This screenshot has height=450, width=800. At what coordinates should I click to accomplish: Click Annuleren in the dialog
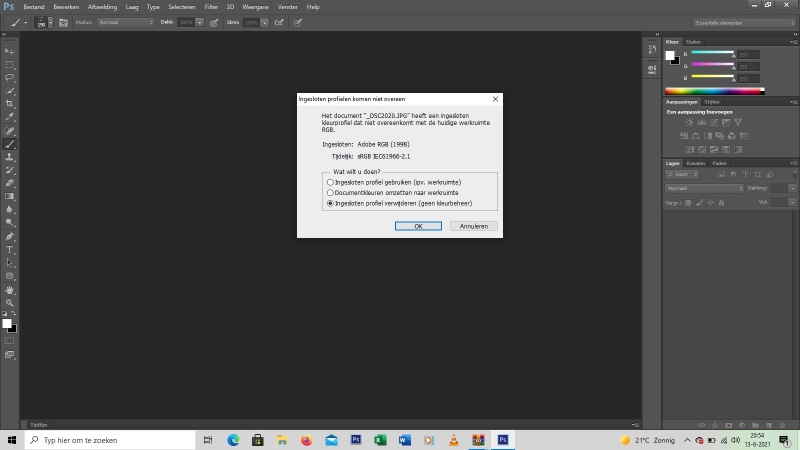(x=473, y=226)
